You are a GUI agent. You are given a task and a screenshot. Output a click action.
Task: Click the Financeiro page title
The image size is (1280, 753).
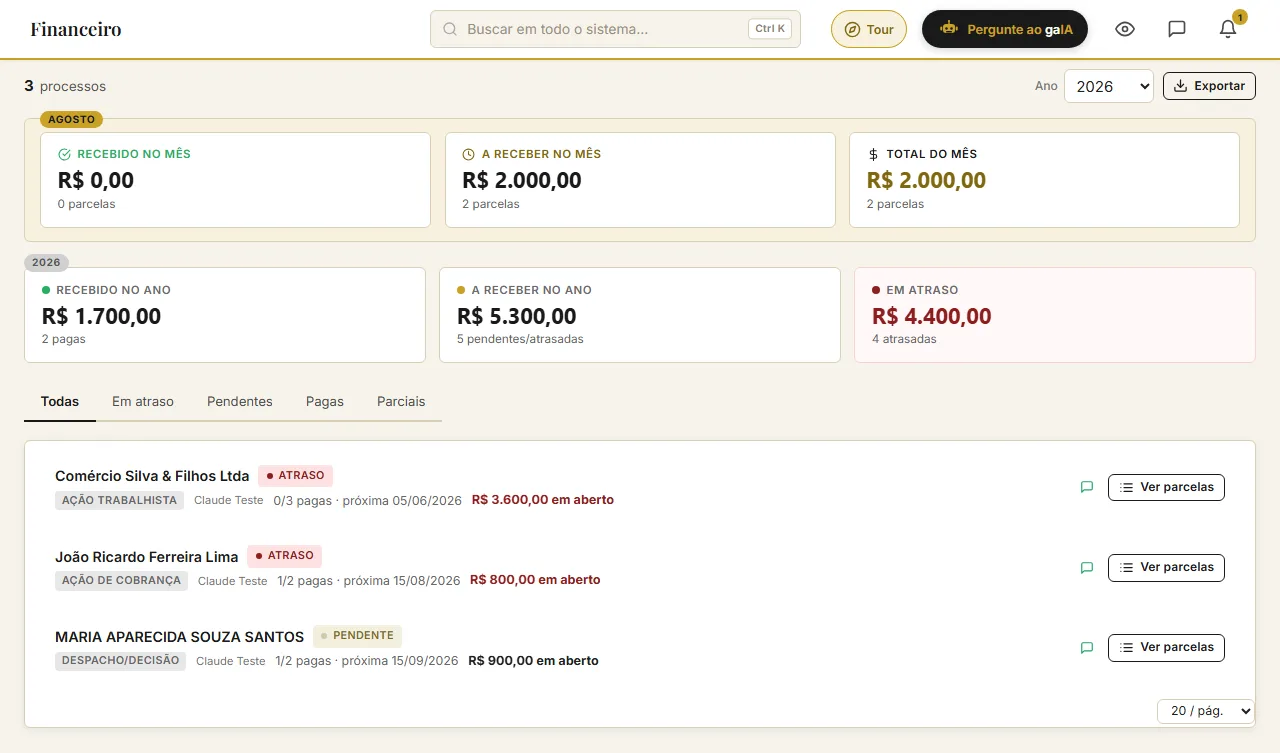76,29
